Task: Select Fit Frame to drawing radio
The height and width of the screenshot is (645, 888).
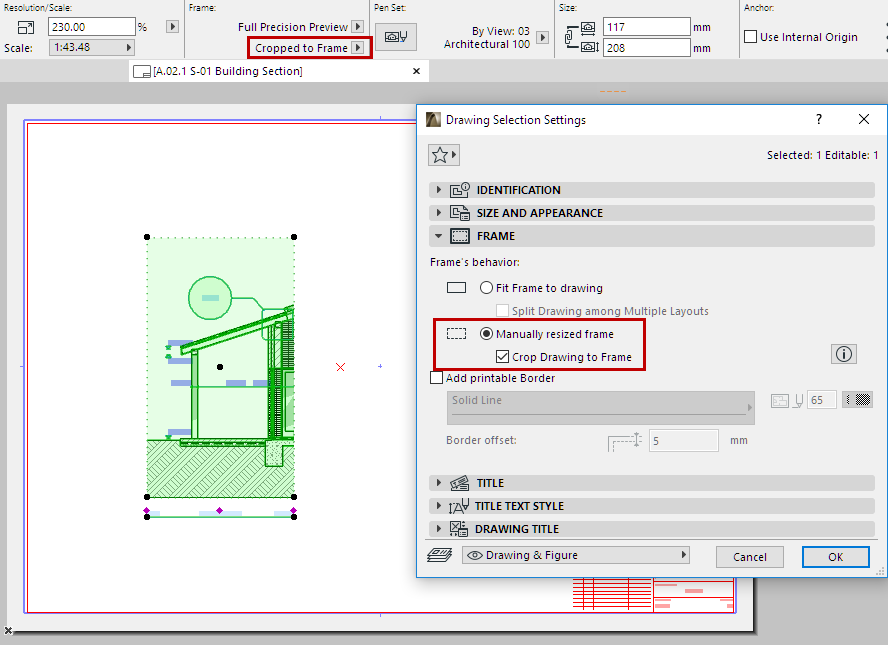Action: pos(486,288)
